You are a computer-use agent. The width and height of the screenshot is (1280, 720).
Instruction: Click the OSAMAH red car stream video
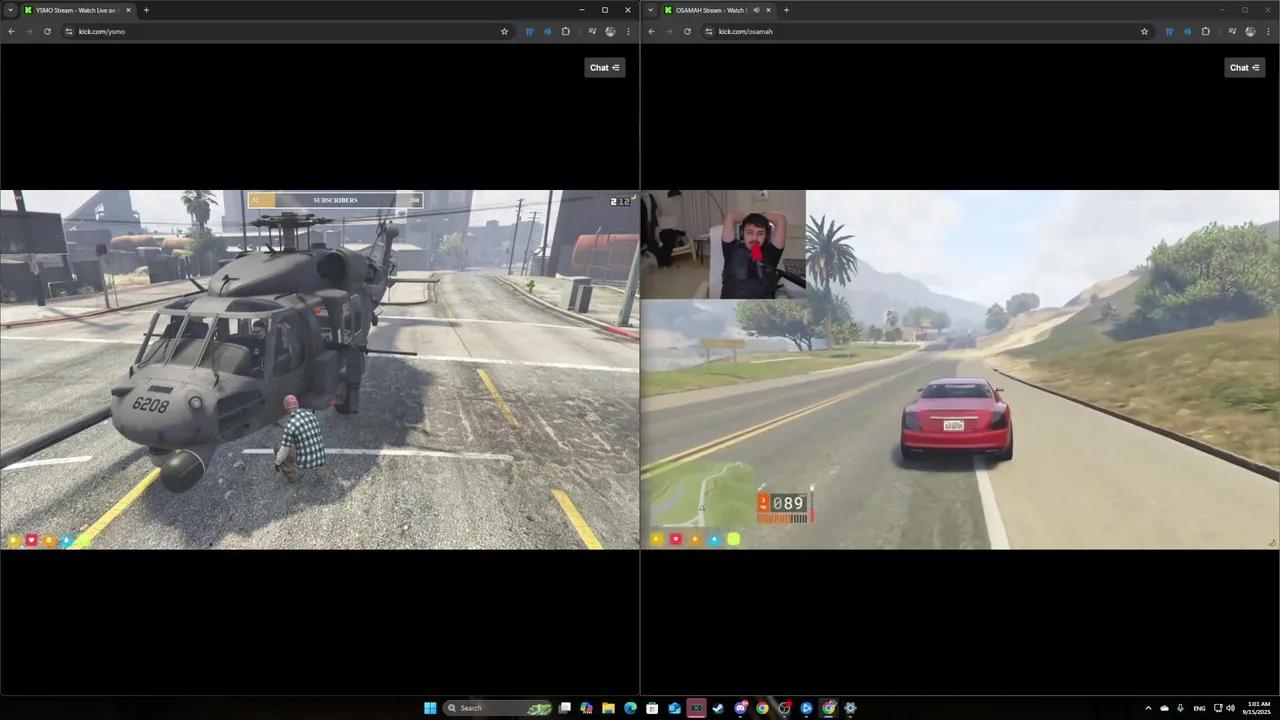coord(960,369)
